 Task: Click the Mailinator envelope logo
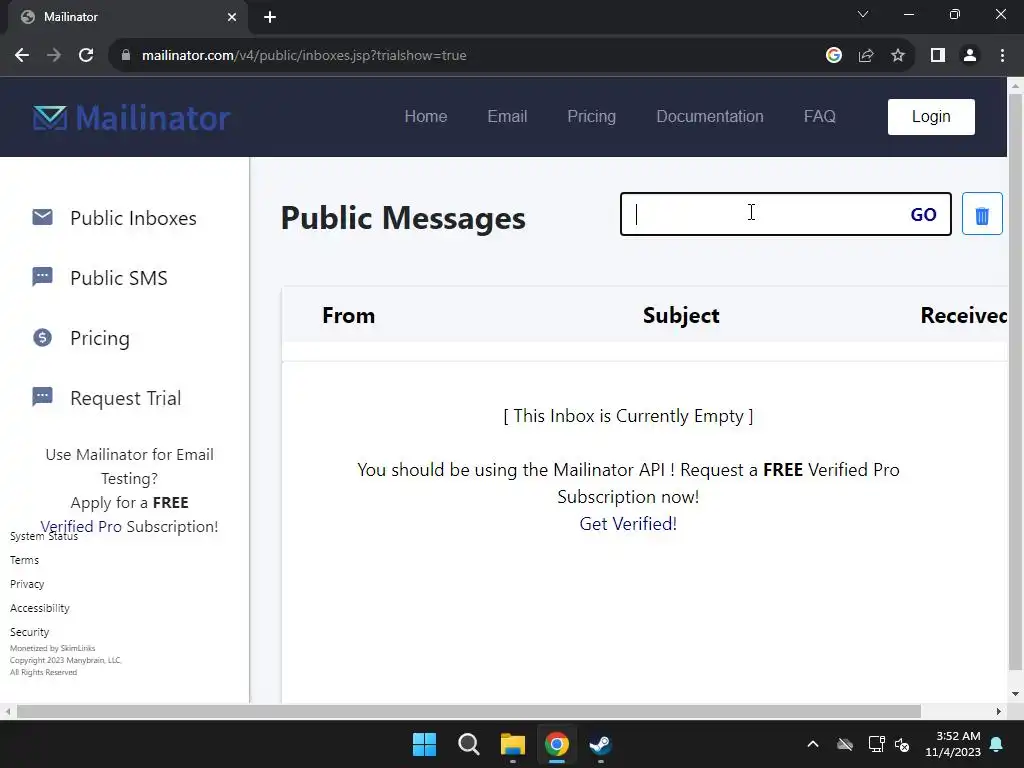tap(50, 118)
